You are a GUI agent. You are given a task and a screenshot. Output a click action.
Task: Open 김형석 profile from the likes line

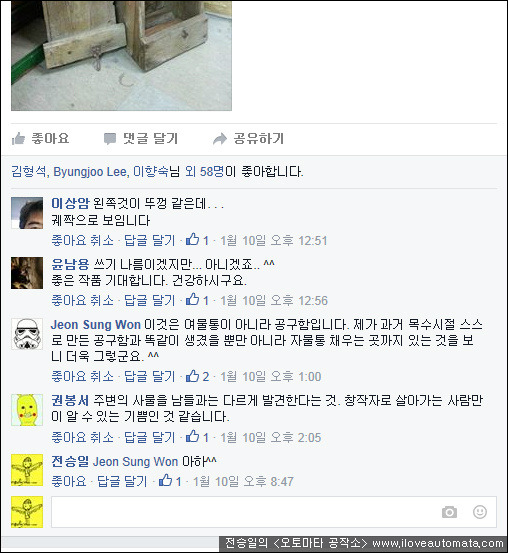pos(29,172)
